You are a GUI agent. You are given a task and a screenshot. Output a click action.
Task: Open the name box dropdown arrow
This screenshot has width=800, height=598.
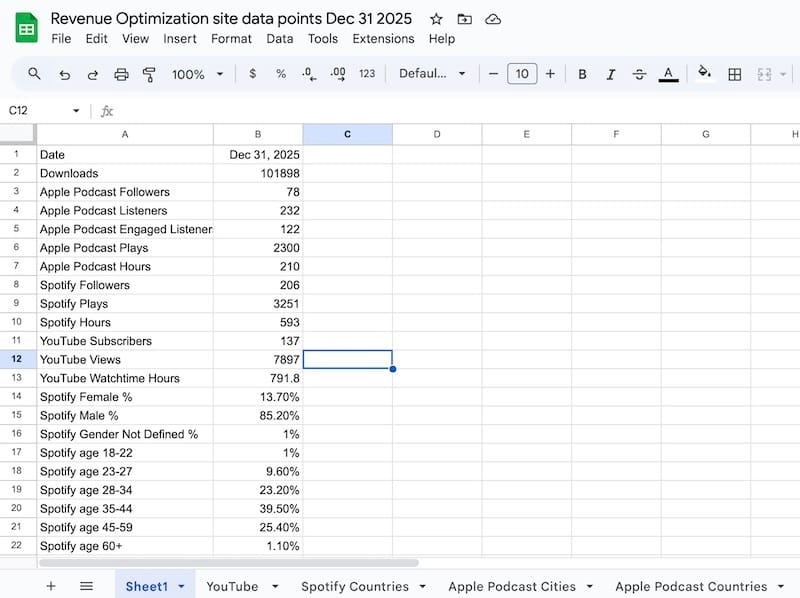(76, 111)
